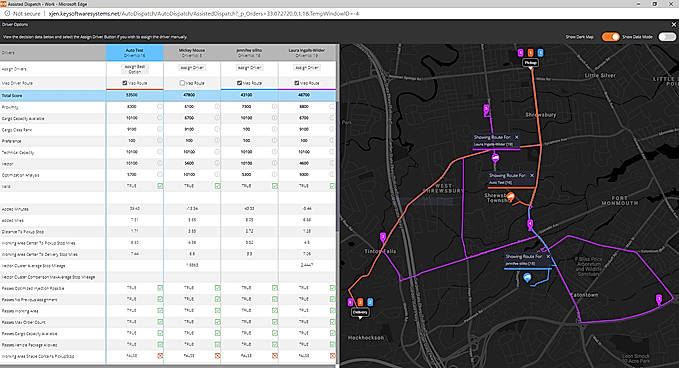Select the Auto Test driver column header
679x368 pixels.
[x=135, y=53]
